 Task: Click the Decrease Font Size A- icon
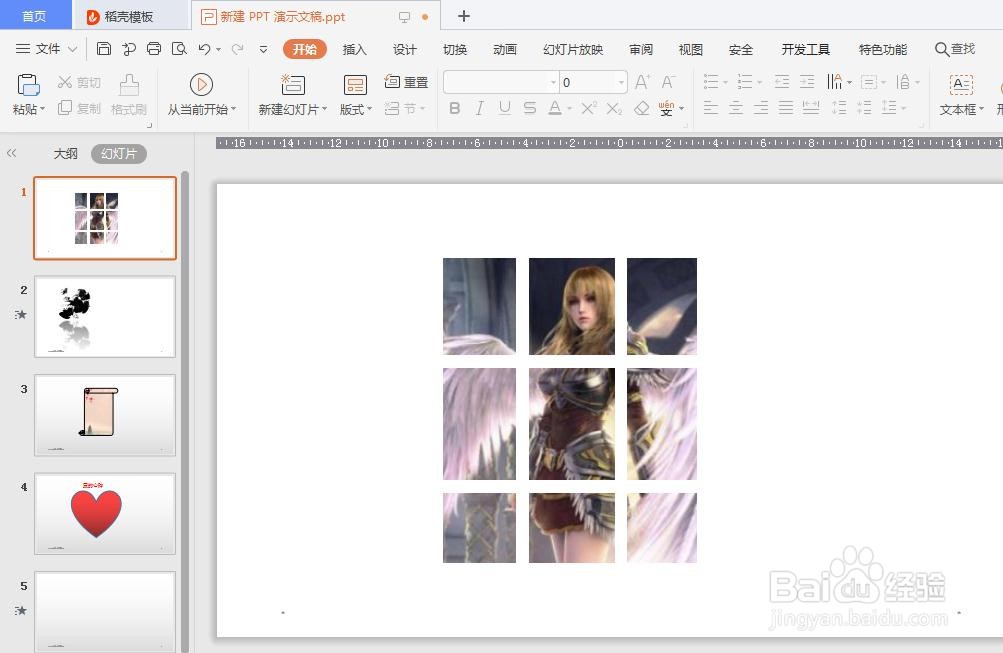668,82
